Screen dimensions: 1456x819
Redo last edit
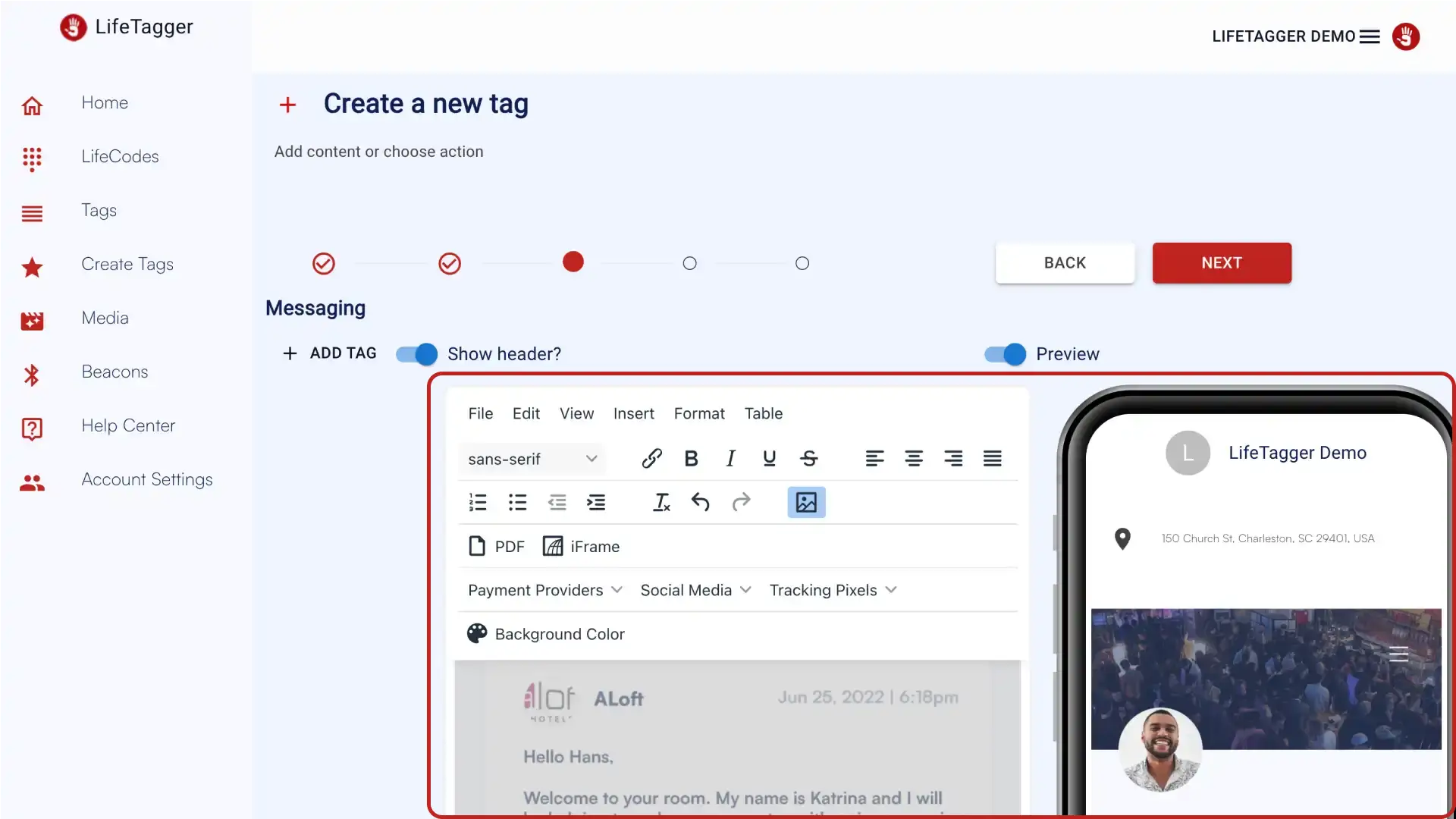click(741, 502)
